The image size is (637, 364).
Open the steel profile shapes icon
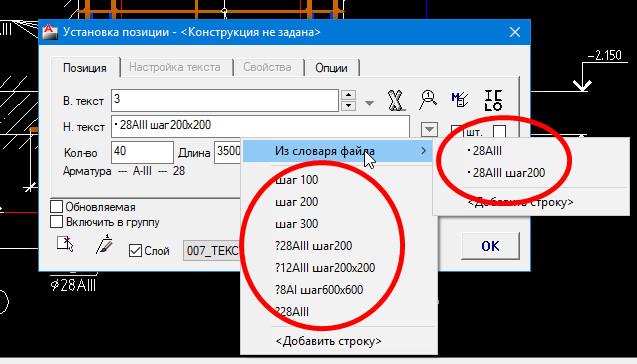(x=493, y=100)
